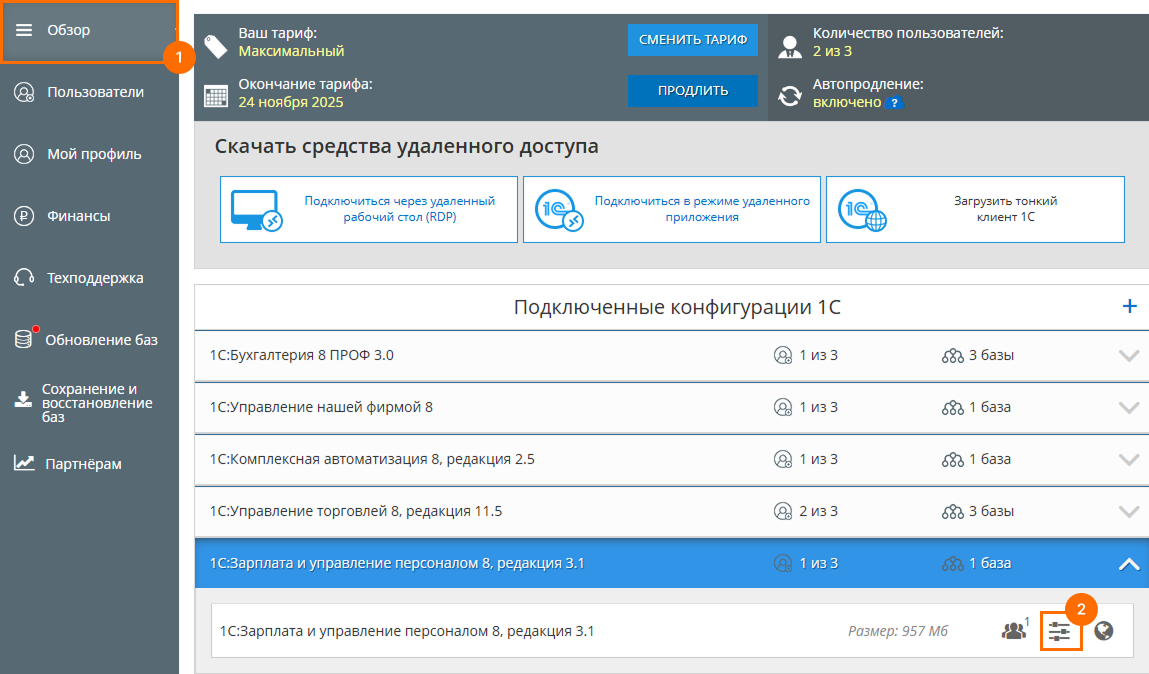Open settings sliders icon for Зарплата database
The width and height of the screenshot is (1149, 674).
[x=1061, y=630]
